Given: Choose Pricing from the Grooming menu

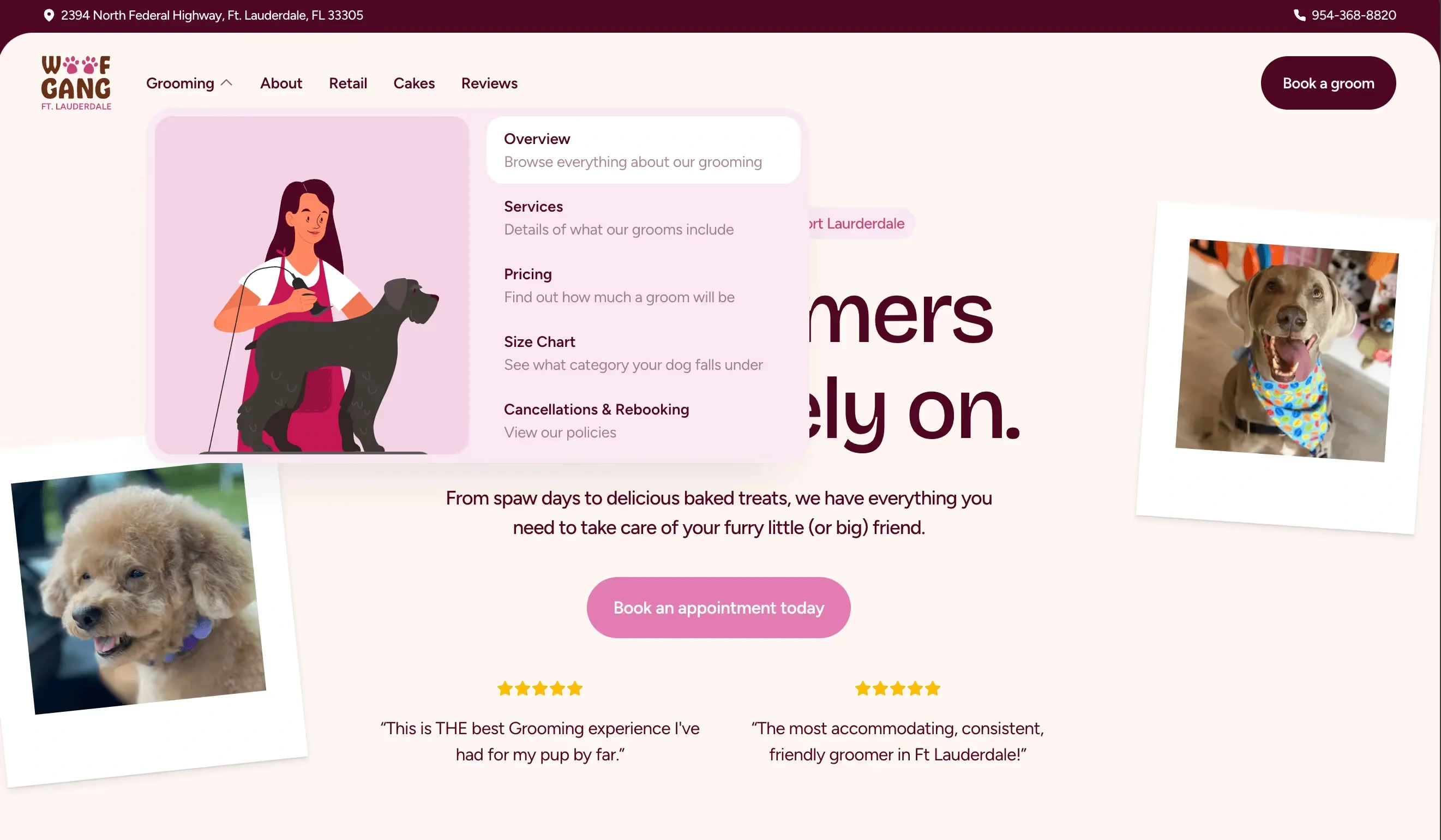Looking at the screenshot, I should pyautogui.click(x=643, y=285).
